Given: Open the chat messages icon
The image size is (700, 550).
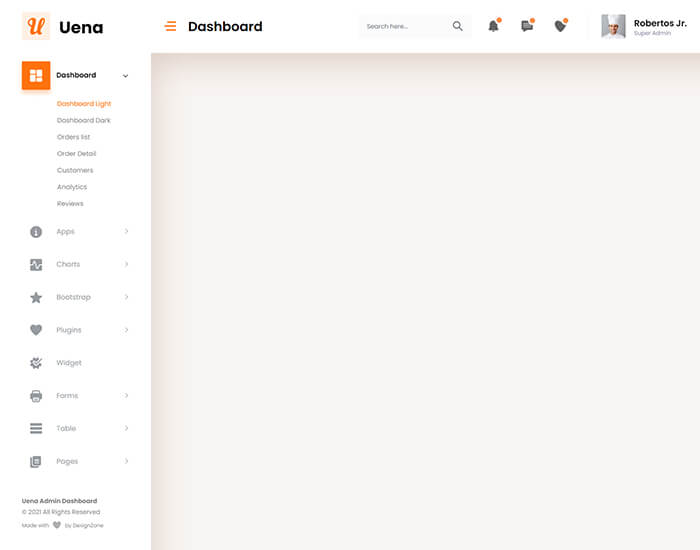Looking at the screenshot, I should click(x=527, y=26).
